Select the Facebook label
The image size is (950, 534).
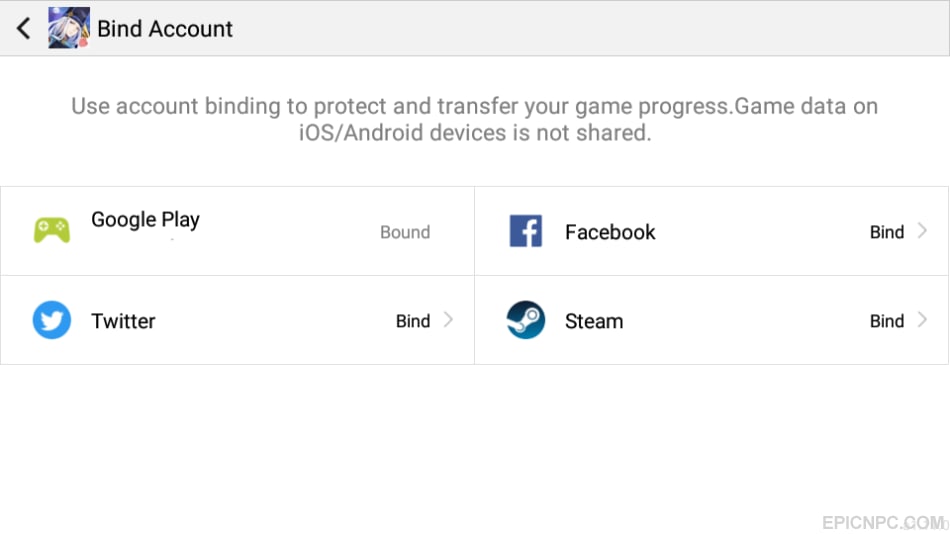(x=610, y=232)
